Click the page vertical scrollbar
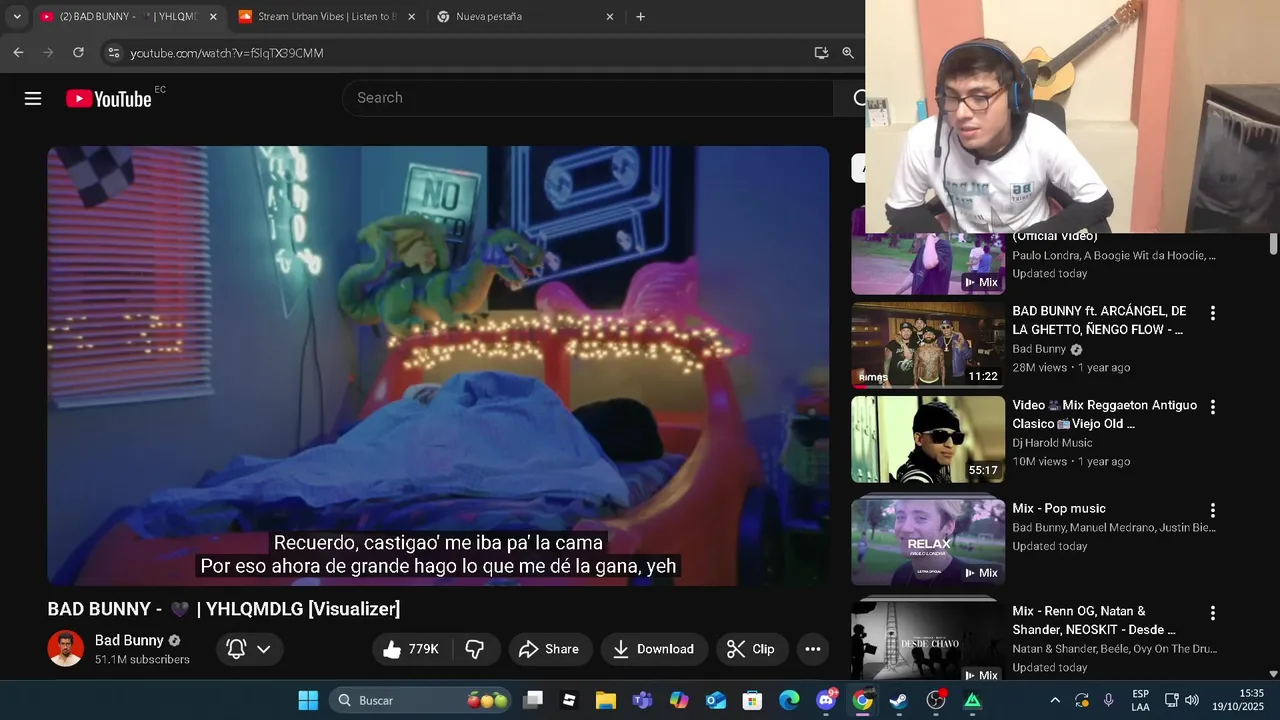Screen dimensions: 1280x720 pos(1273,244)
